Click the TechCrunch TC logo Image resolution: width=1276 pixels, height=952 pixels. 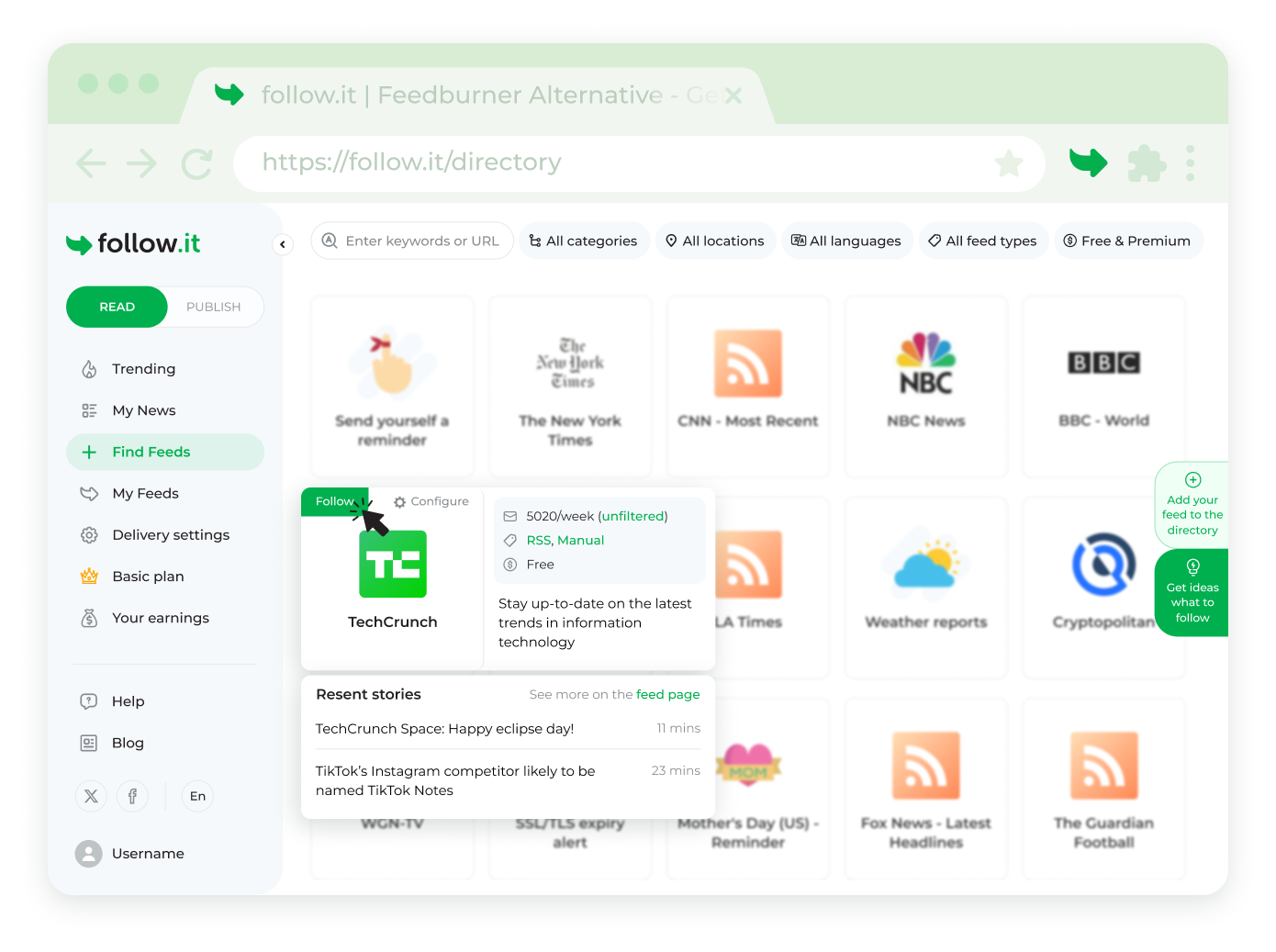click(393, 564)
